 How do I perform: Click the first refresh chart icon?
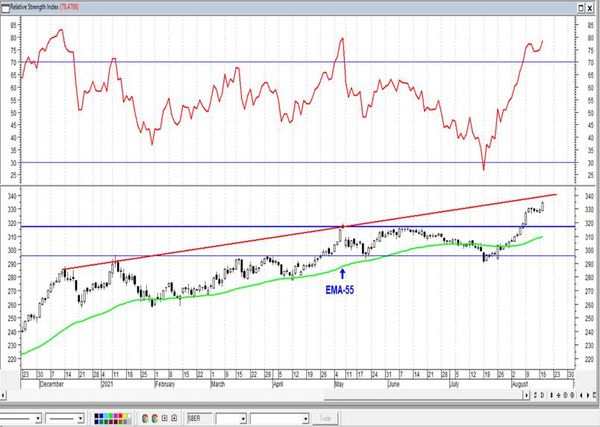click(145, 418)
